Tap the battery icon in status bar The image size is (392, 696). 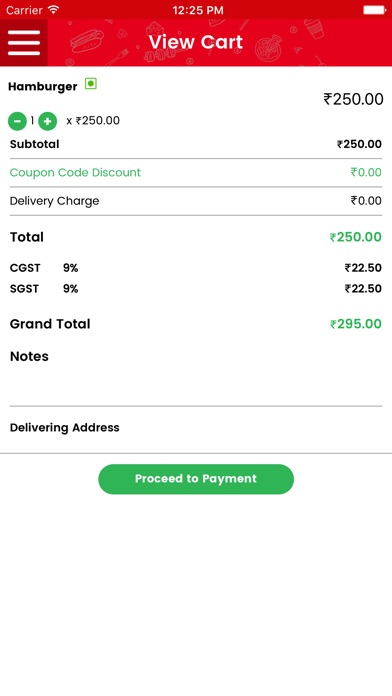[x=375, y=9]
